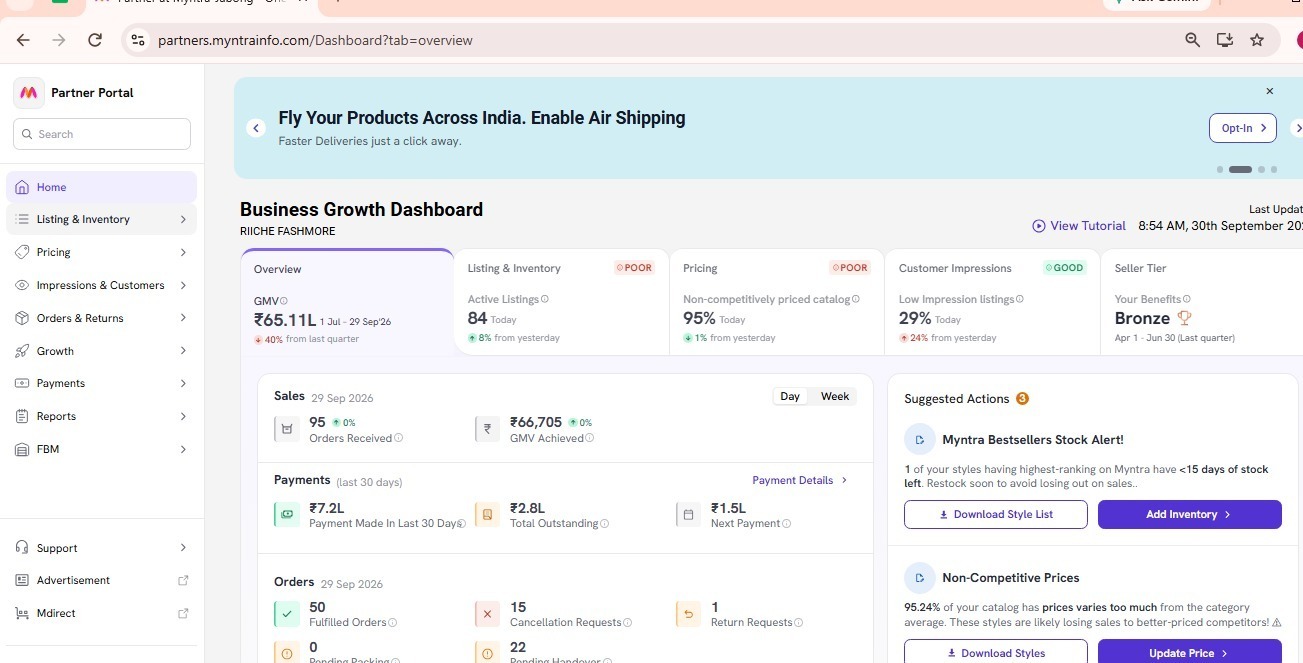
Task: Switch Sales view to Week
Action: pos(835,397)
